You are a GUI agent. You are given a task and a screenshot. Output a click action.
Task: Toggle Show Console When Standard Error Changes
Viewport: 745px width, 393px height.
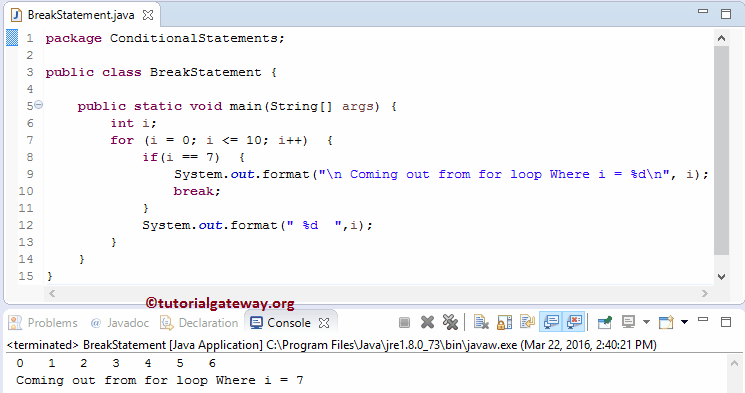click(574, 323)
